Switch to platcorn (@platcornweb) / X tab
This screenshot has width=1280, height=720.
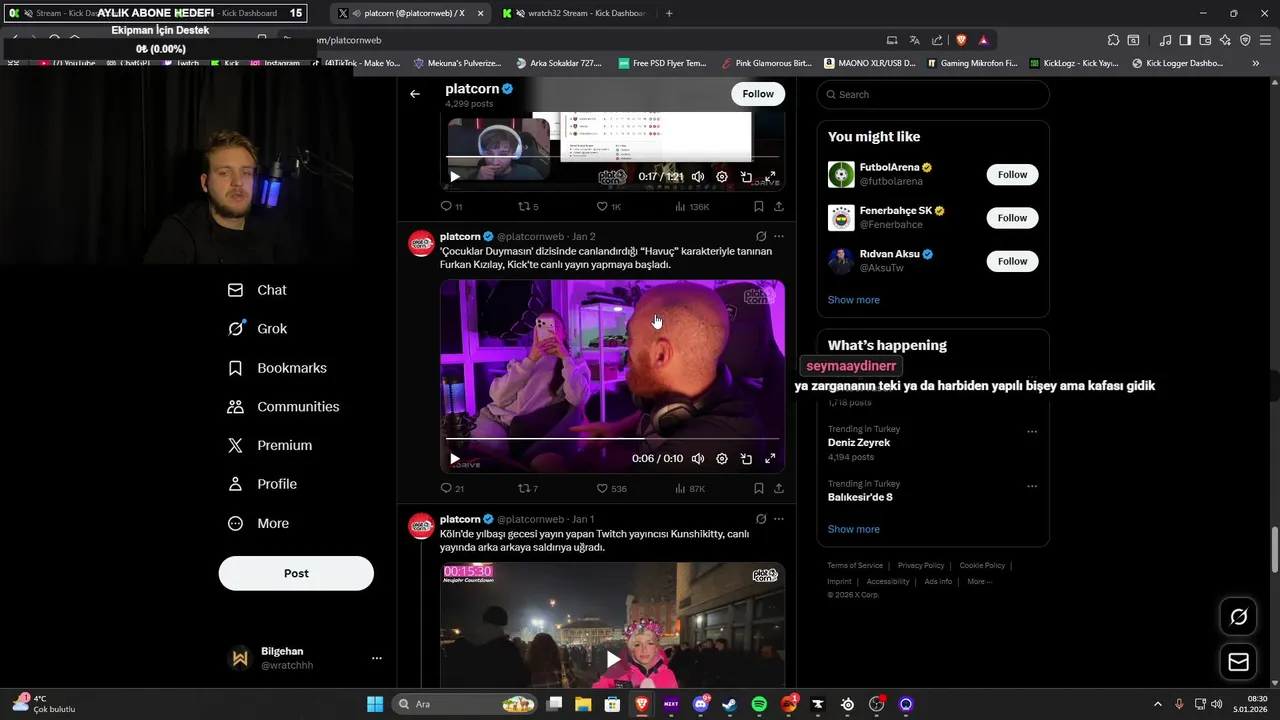click(410, 13)
